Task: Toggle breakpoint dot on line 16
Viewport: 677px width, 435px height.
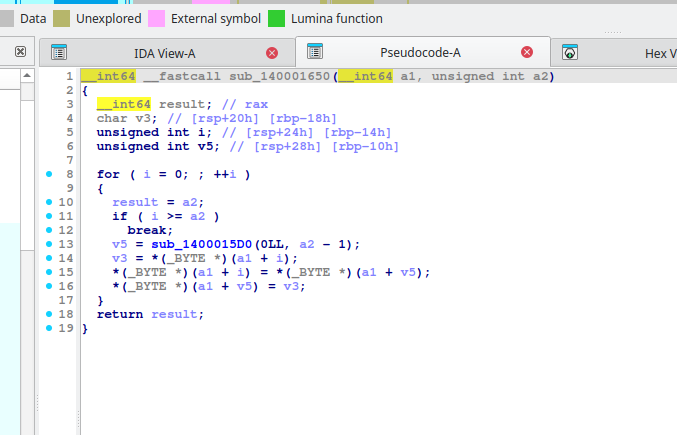Action: (x=49, y=286)
